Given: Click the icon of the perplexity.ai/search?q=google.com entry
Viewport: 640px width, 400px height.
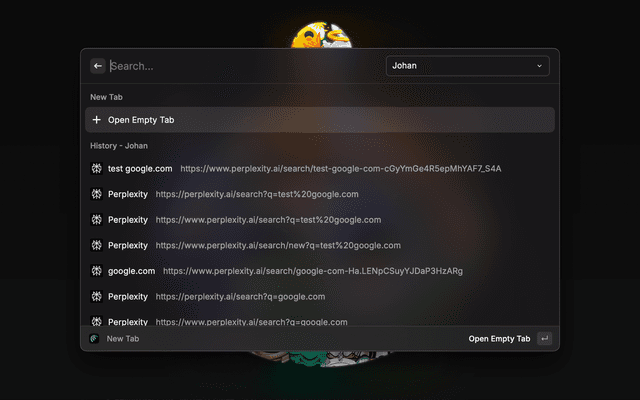Looking at the screenshot, I should (97, 297).
